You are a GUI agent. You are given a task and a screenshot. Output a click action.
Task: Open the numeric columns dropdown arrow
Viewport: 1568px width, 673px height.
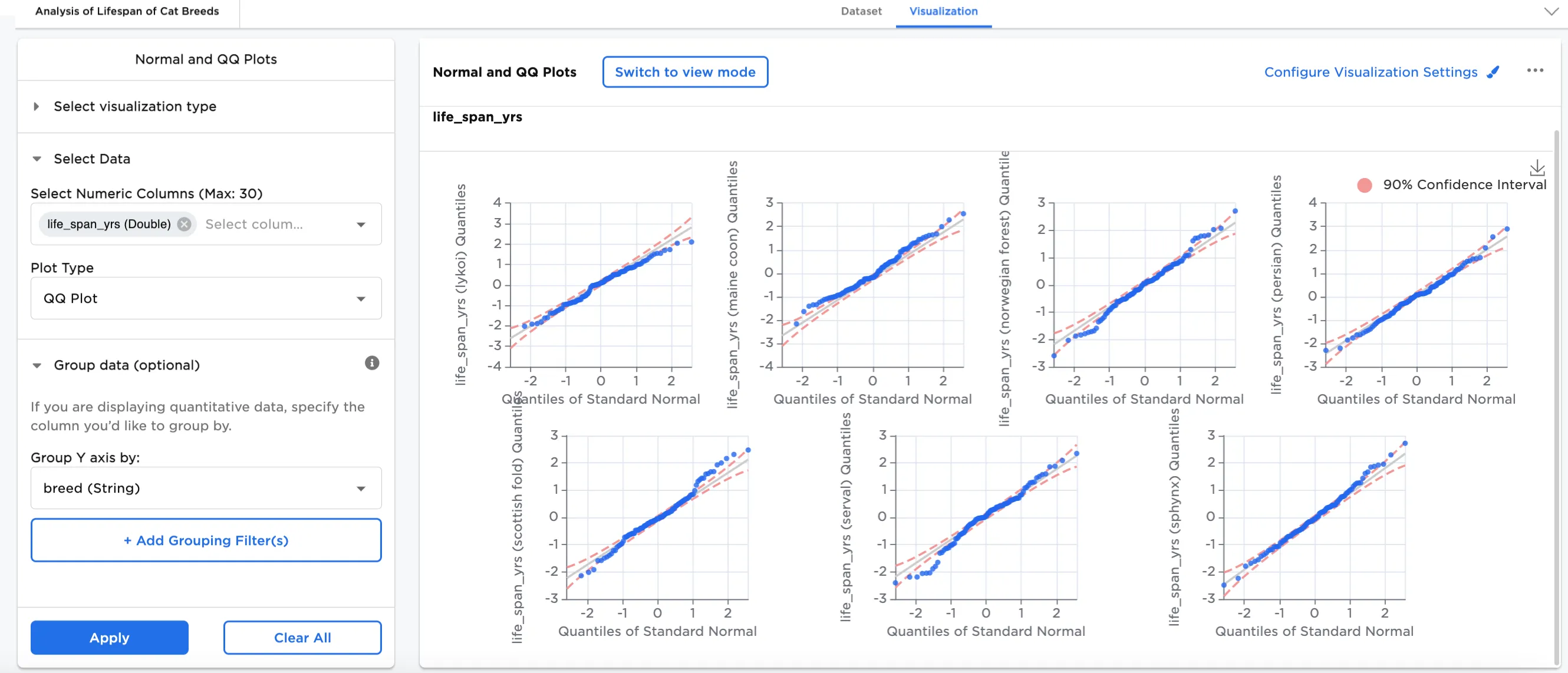pyautogui.click(x=361, y=225)
